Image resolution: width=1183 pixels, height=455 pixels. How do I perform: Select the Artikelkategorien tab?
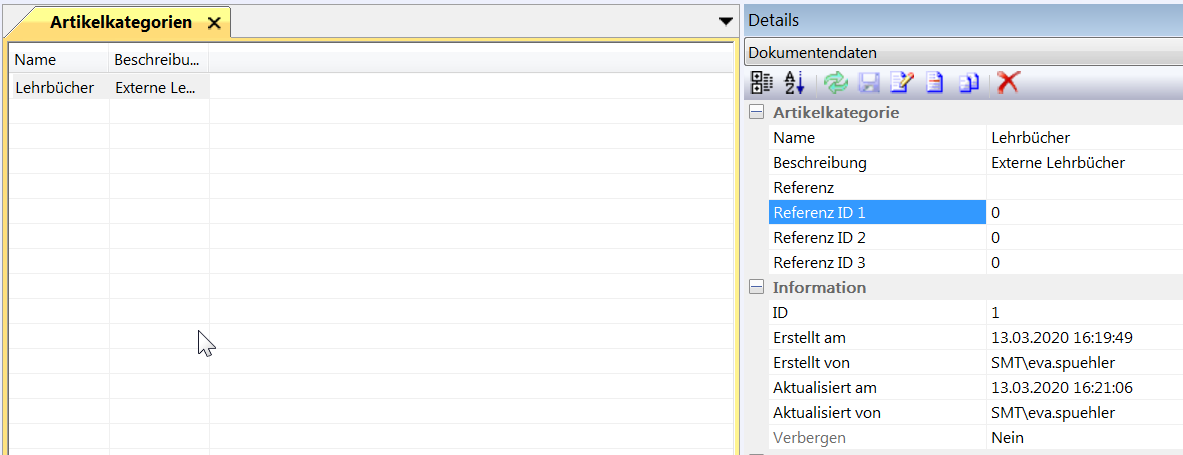tap(120, 23)
